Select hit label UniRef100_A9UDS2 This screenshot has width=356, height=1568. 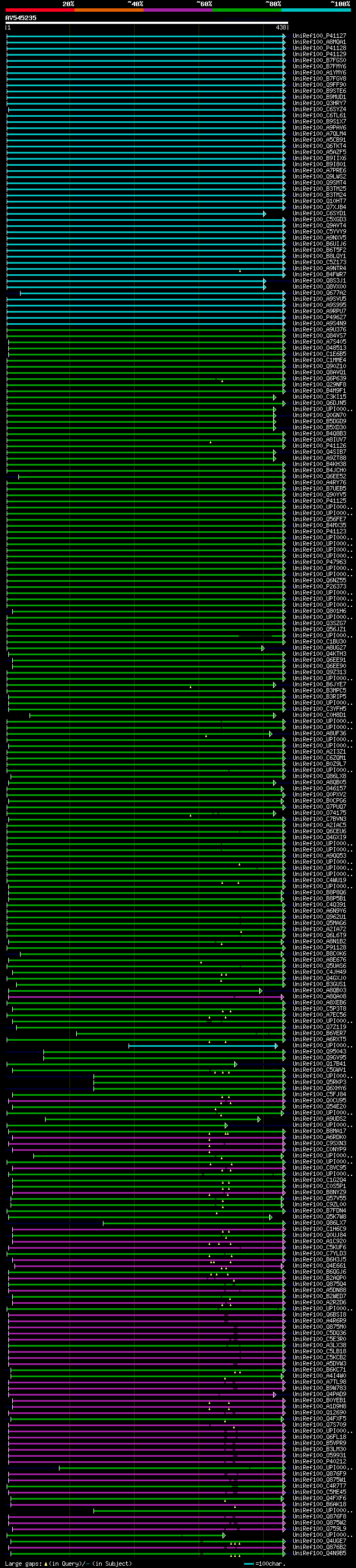tap(319, 1119)
